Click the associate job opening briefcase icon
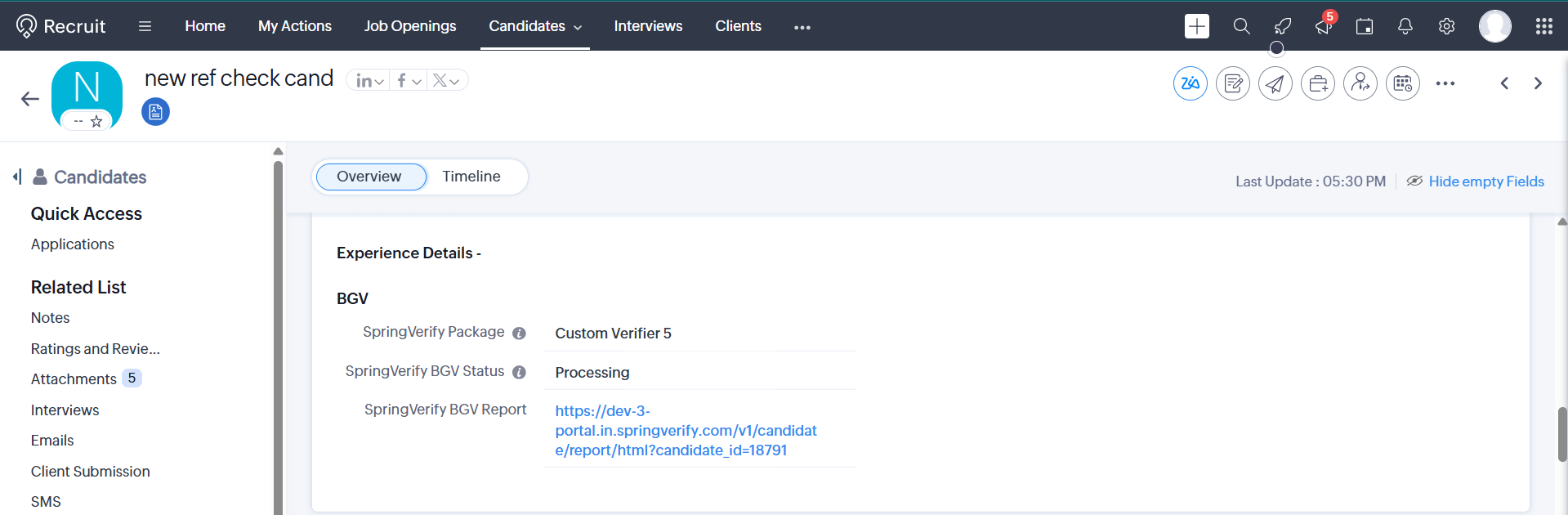This screenshot has height=515, width=1568. point(1318,83)
